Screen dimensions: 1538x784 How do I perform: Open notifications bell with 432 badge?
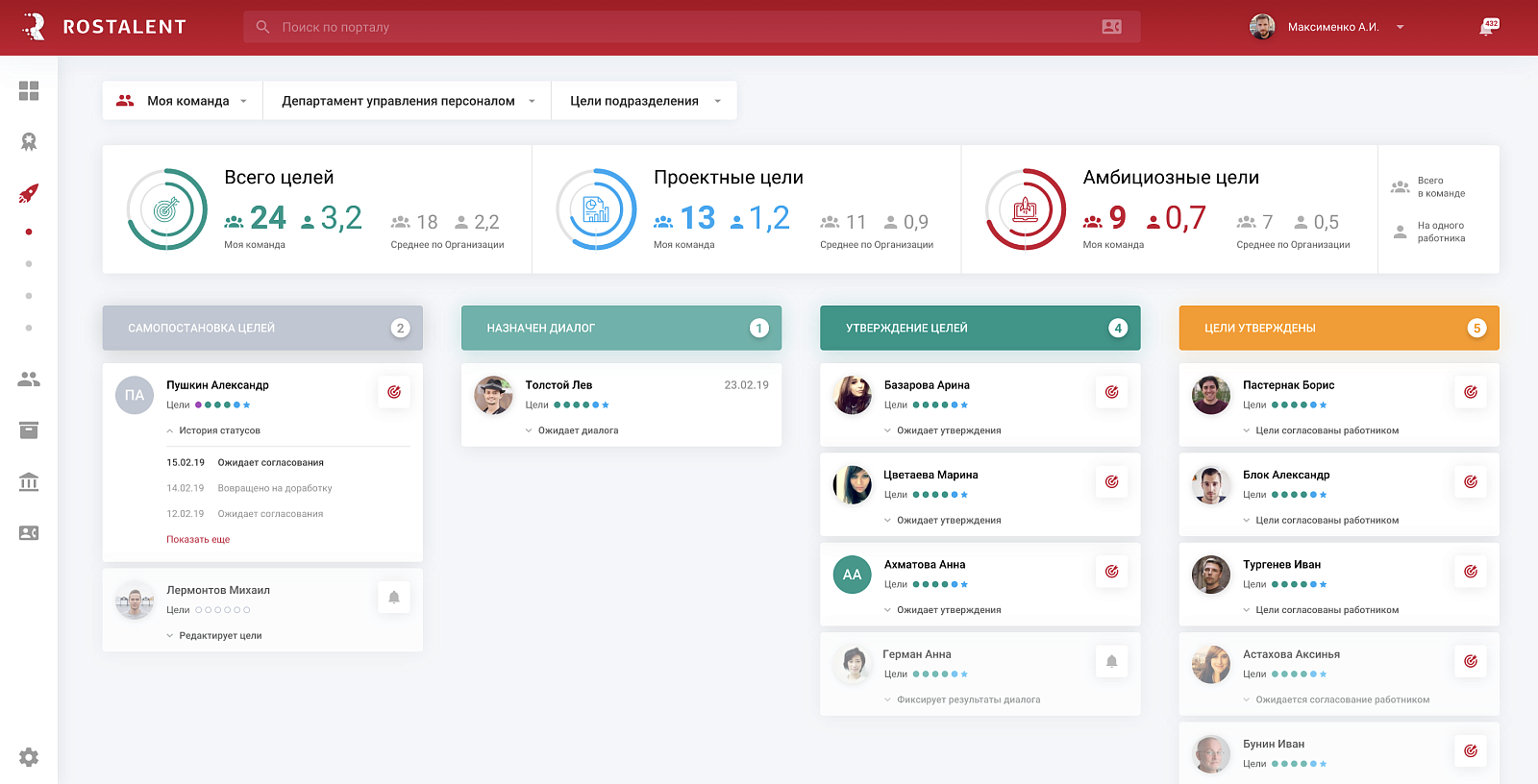1487,27
